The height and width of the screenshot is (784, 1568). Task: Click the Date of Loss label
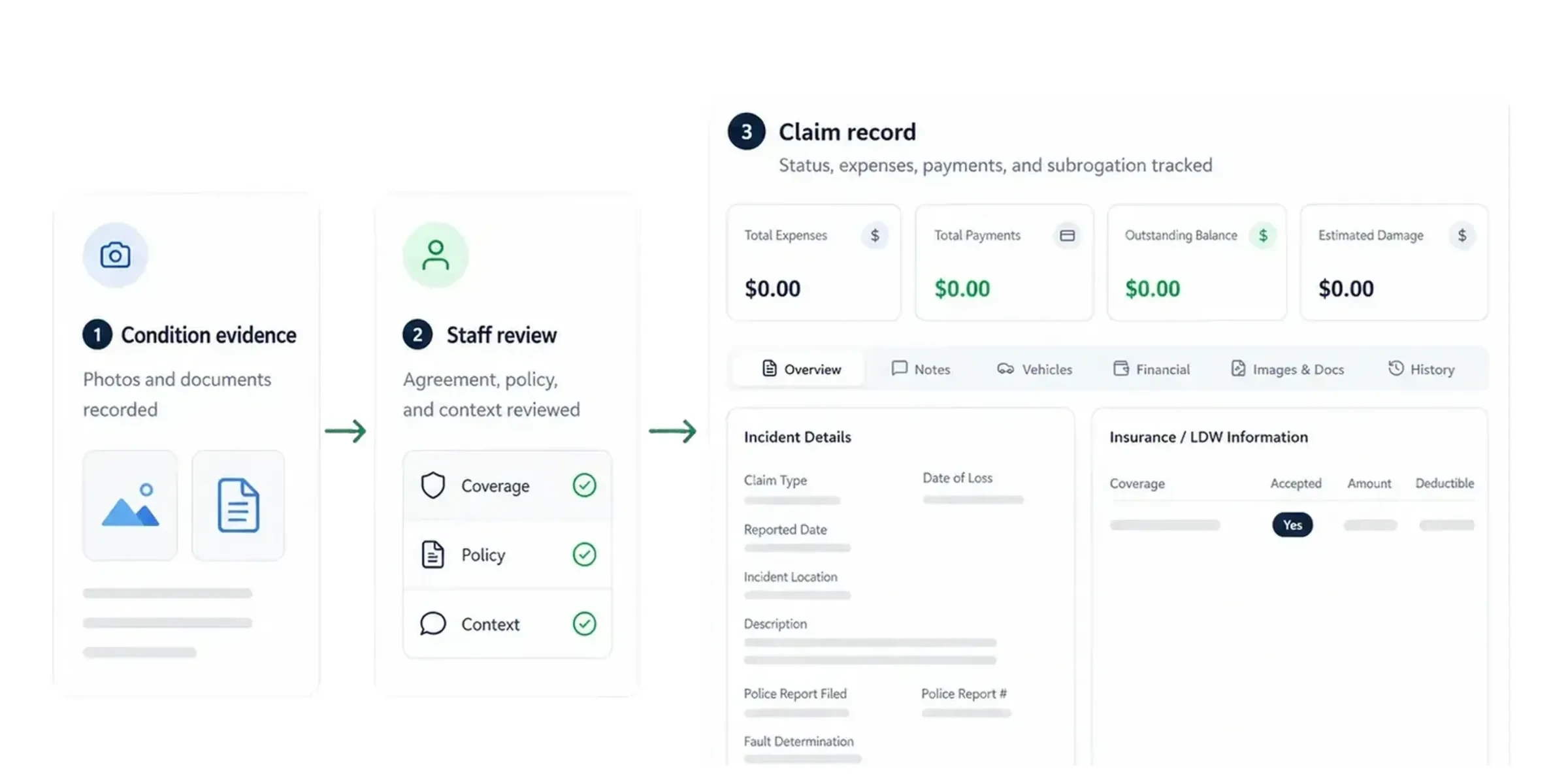click(x=957, y=478)
